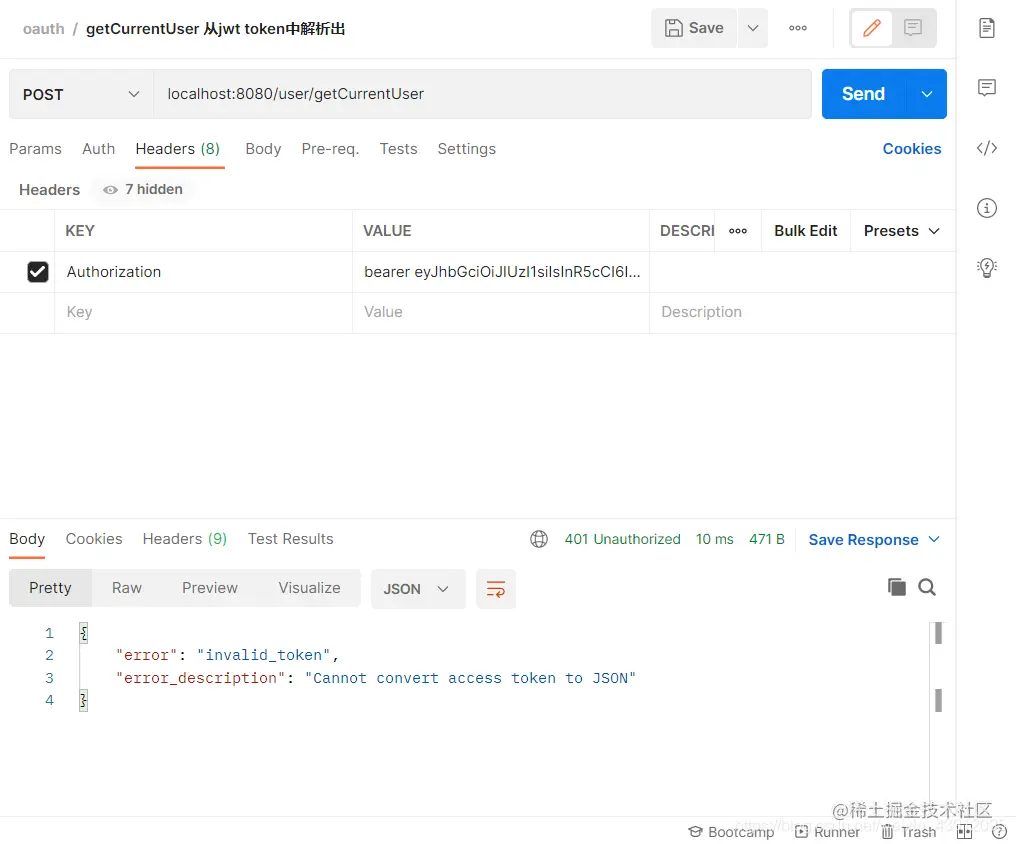Click the network globe icon

tap(539, 539)
